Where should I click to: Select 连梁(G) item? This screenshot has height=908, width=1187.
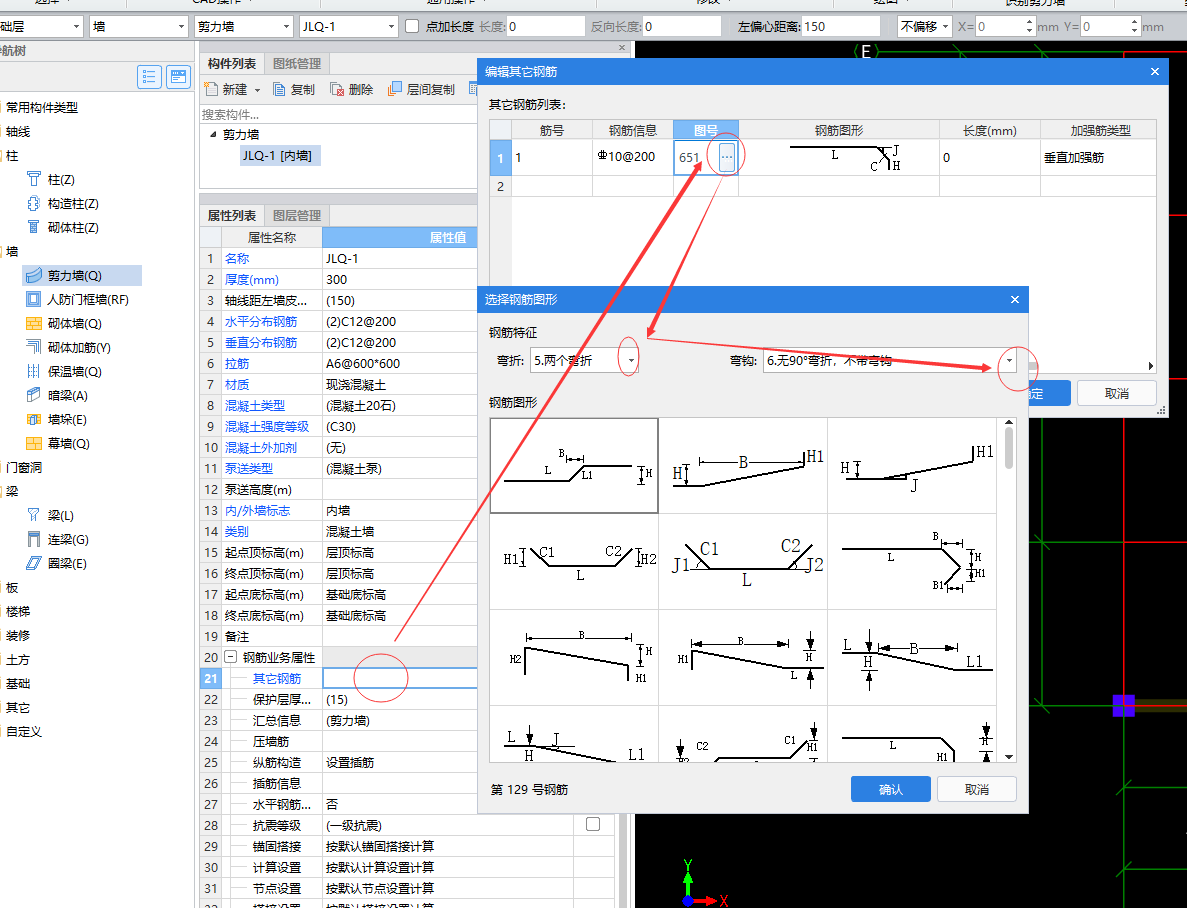click(68, 540)
